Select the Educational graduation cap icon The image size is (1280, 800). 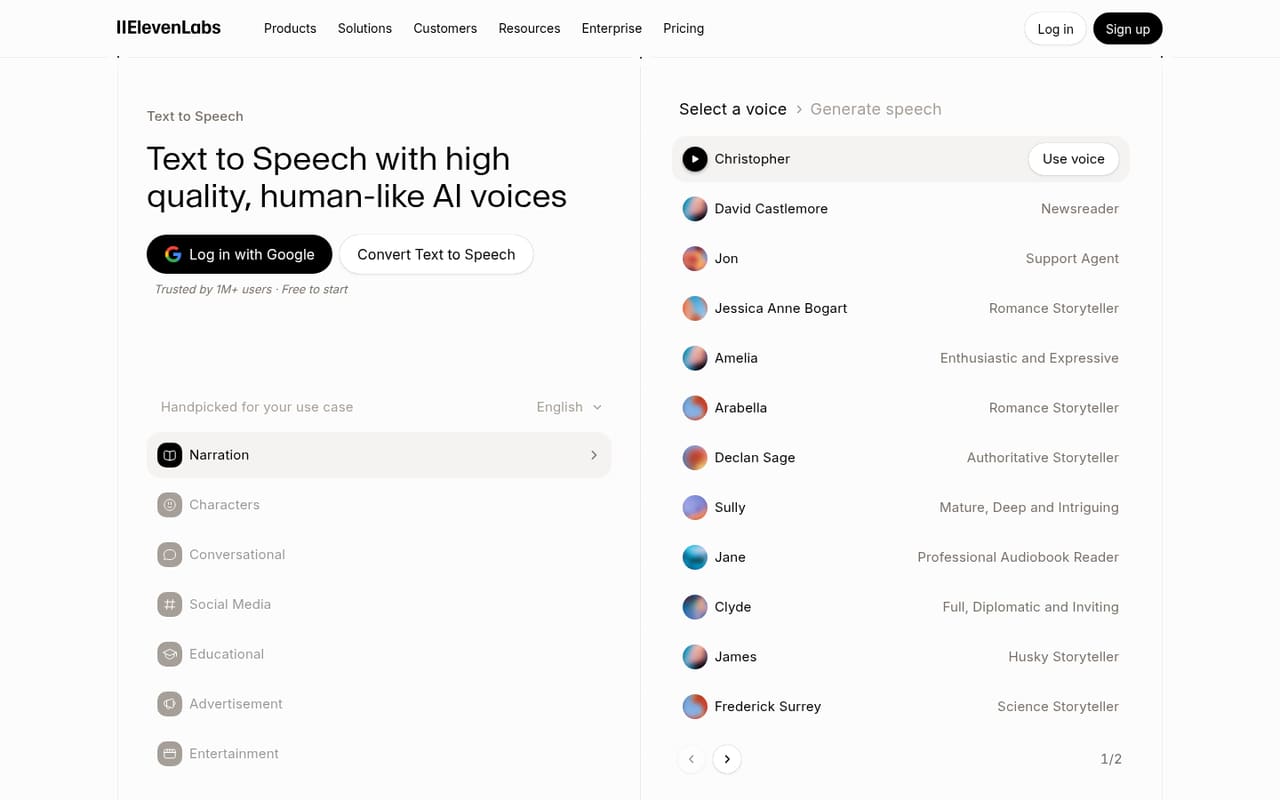pos(170,654)
